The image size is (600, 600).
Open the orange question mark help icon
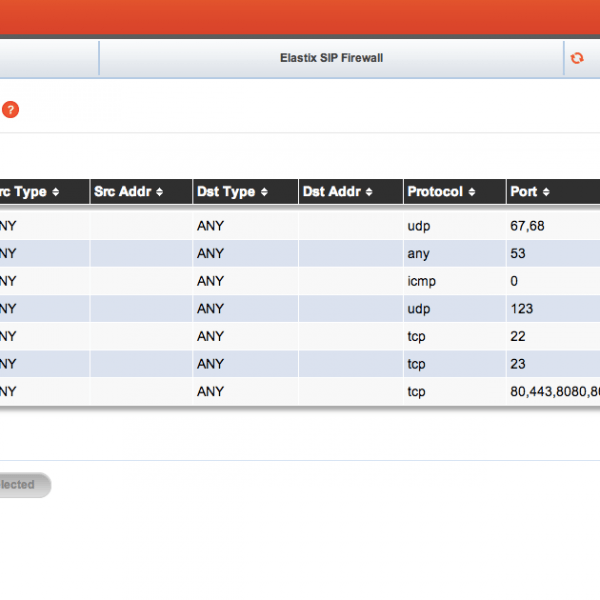pyautogui.click(x=10, y=110)
